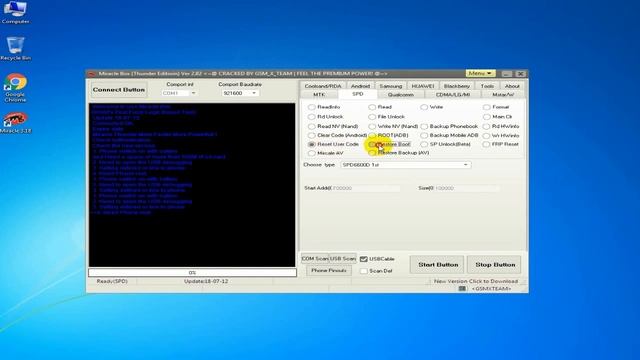Click the small icon beside GSMXTEAM
This screenshot has height=360, width=640.
click(x=462, y=289)
